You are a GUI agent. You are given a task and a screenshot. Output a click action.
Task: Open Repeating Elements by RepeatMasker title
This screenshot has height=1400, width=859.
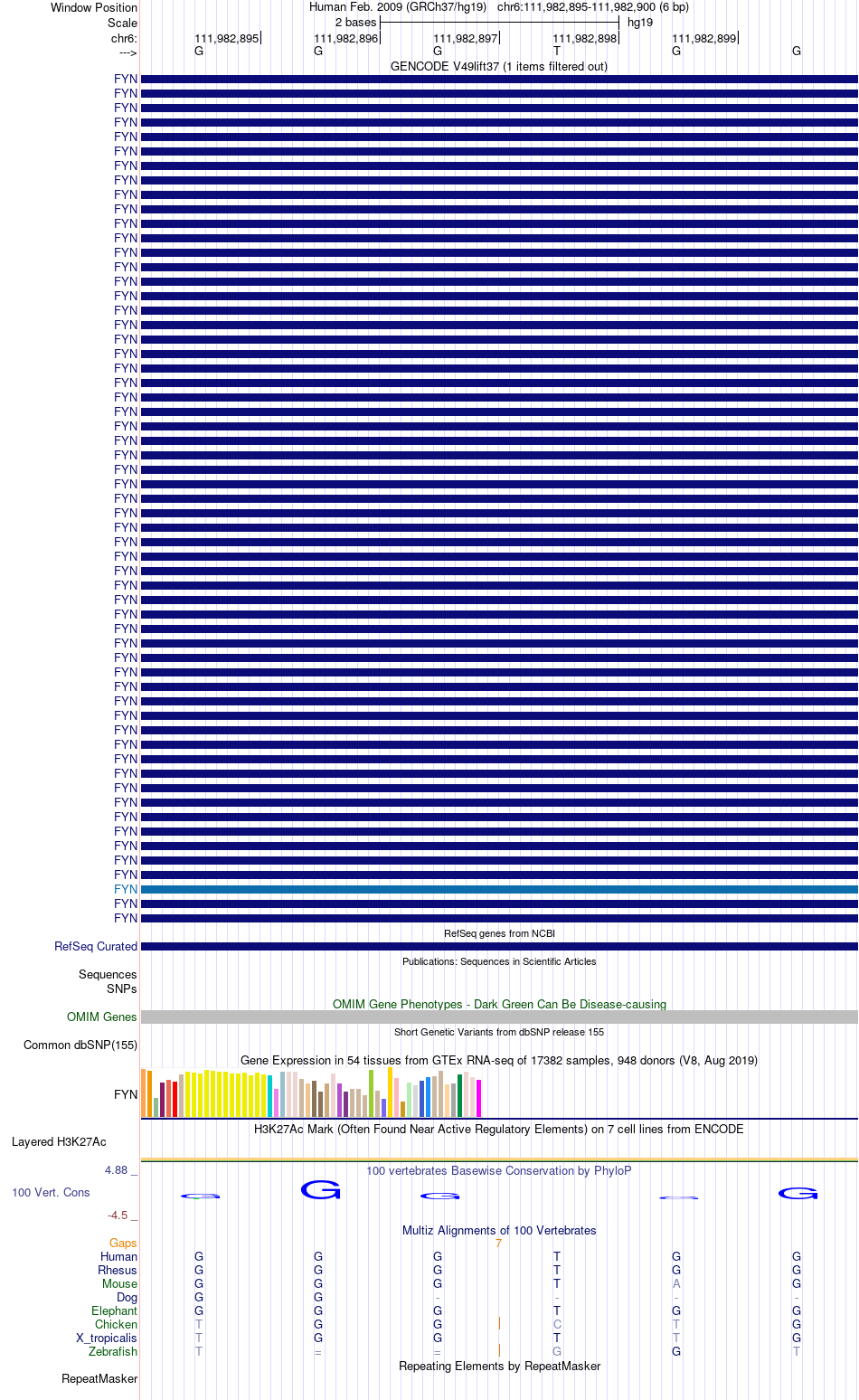pos(499,1366)
